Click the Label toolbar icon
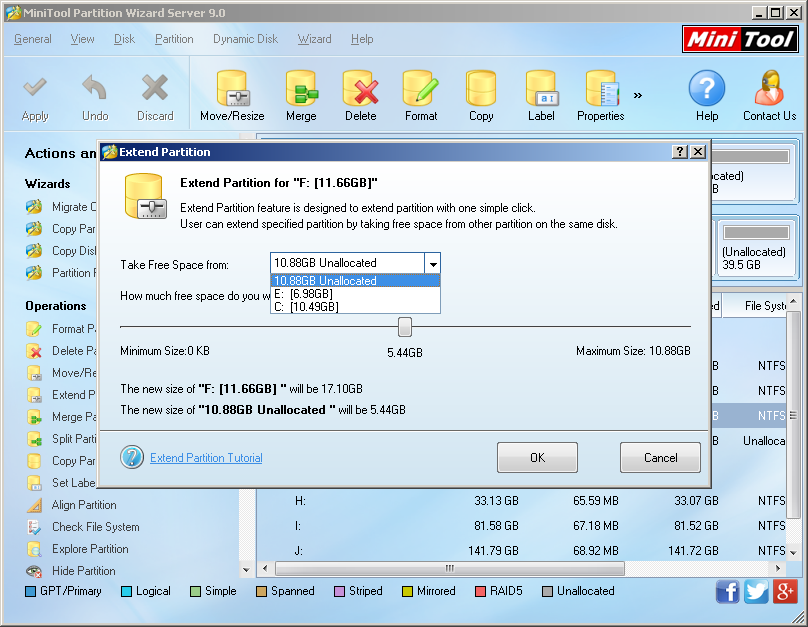 541,89
